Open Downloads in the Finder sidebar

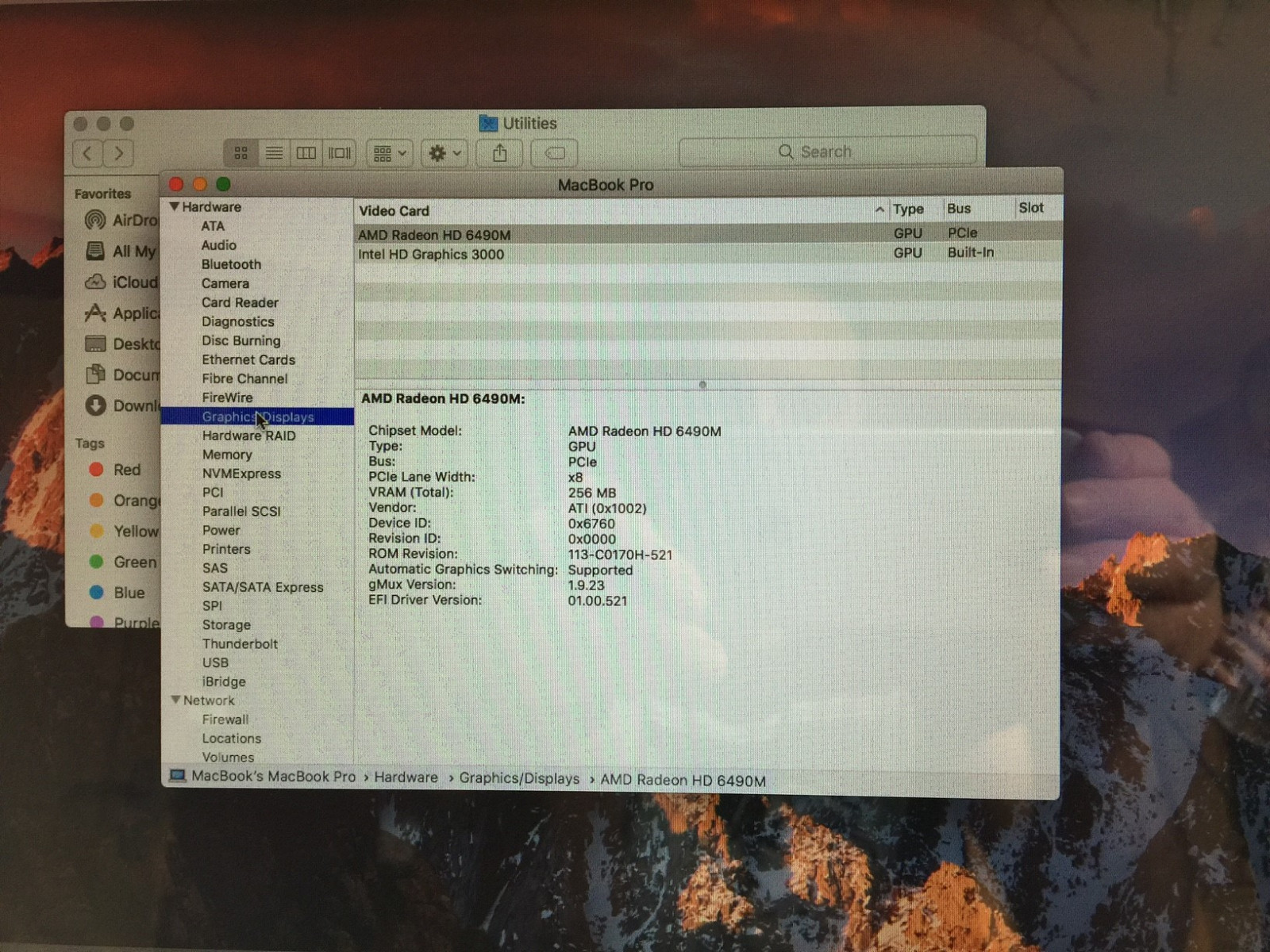click(x=122, y=405)
